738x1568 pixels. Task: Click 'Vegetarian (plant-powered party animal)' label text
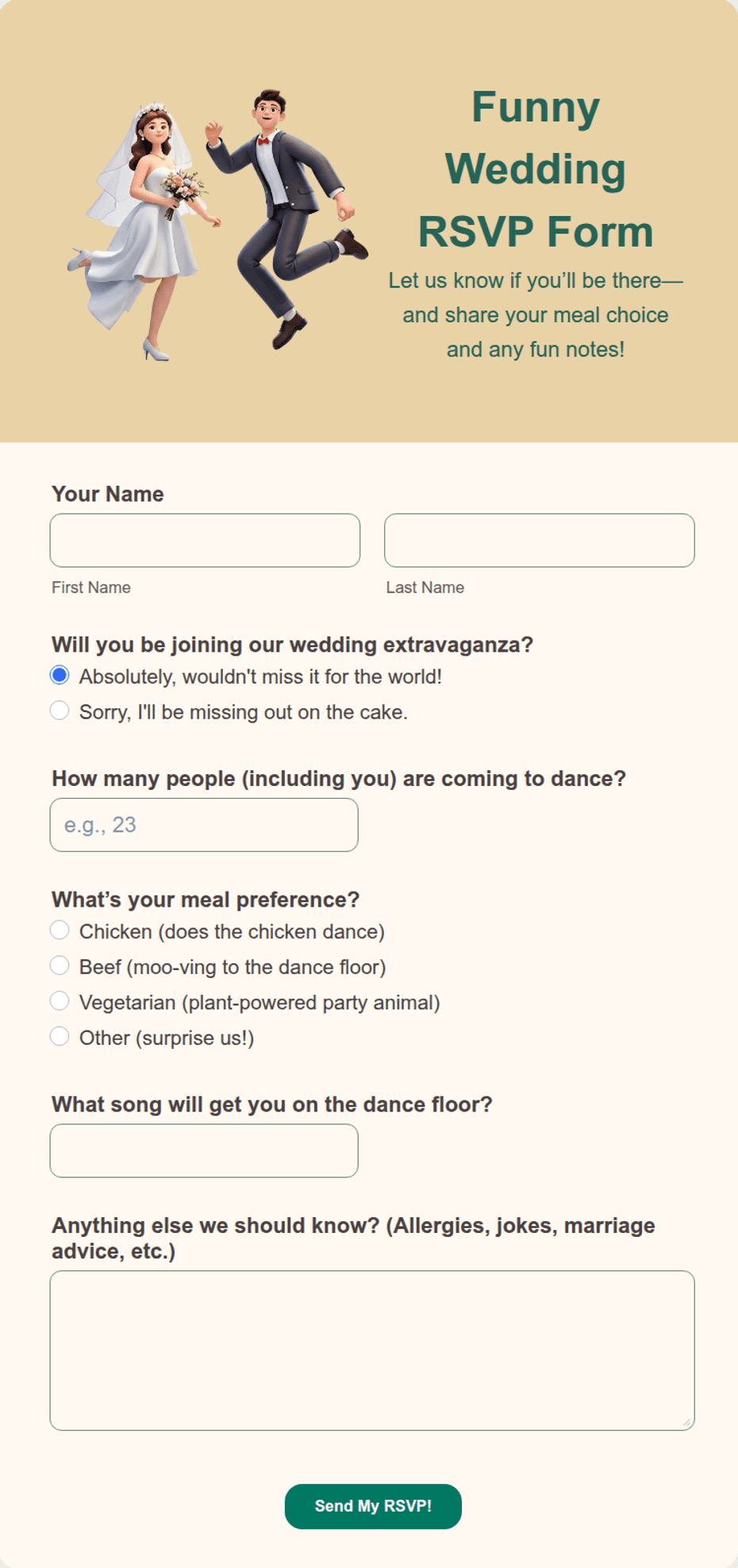coord(259,1003)
